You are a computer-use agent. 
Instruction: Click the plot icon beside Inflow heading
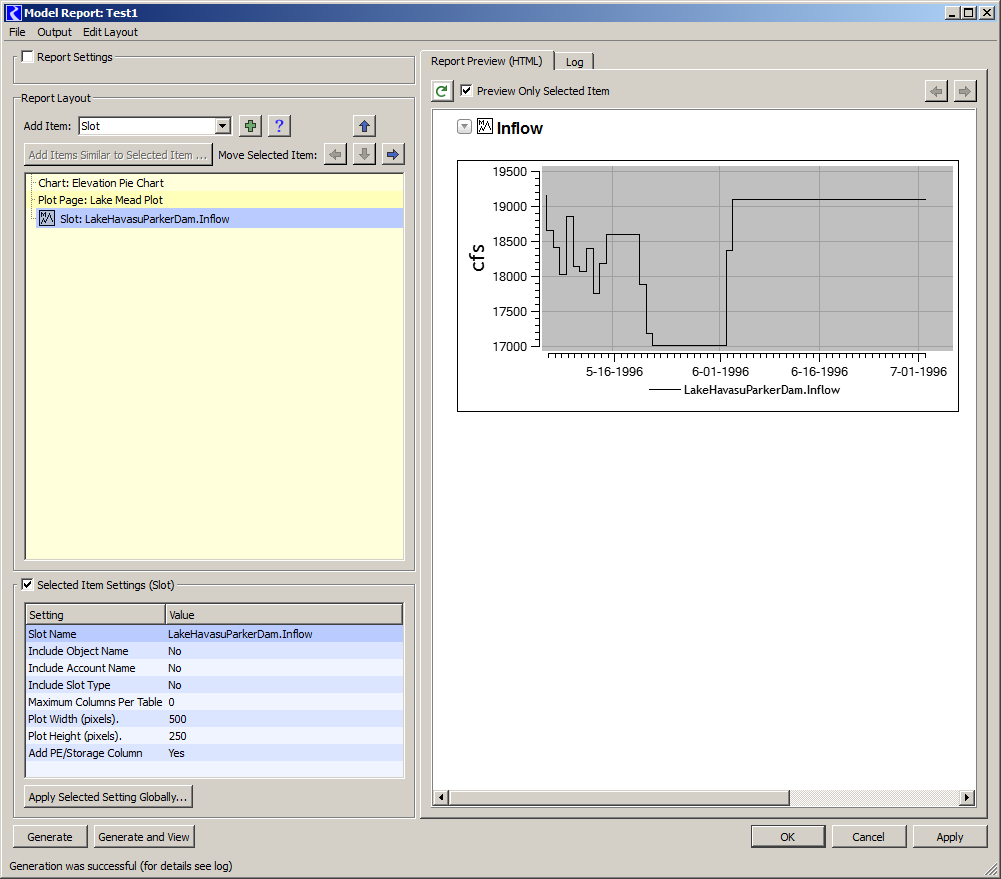point(485,126)
